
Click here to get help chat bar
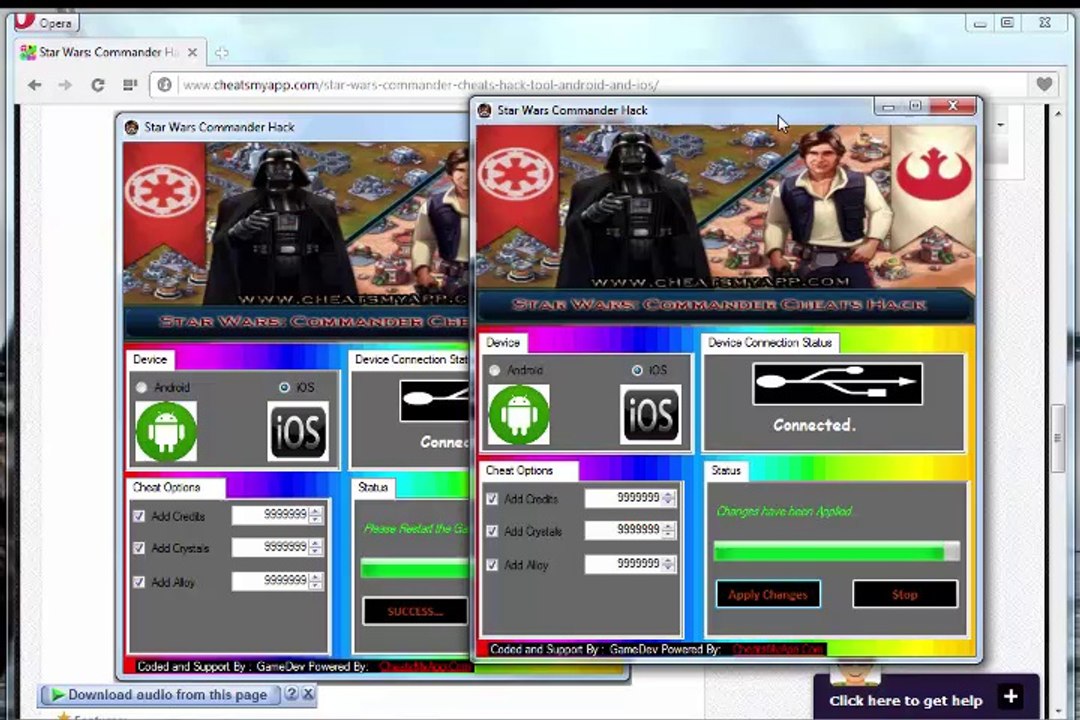[x=926, y=697]
